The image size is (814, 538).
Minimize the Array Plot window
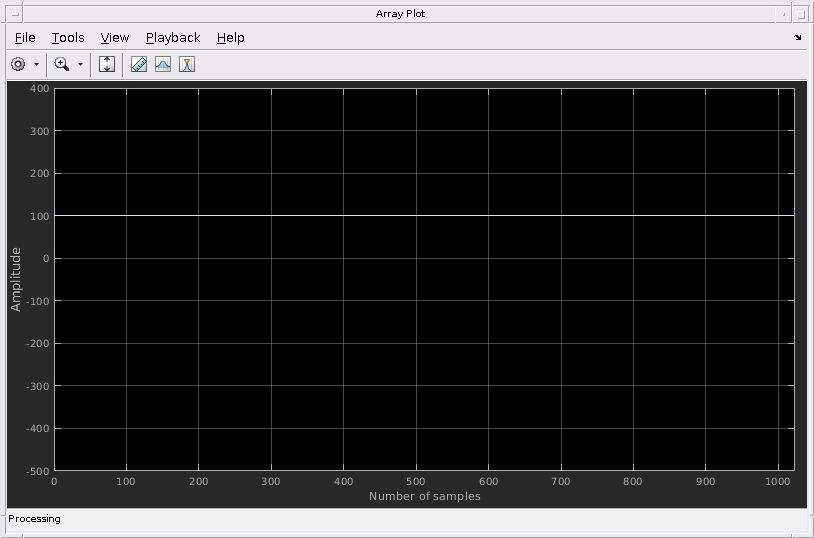pyautogui.click(x=783, y=15)
